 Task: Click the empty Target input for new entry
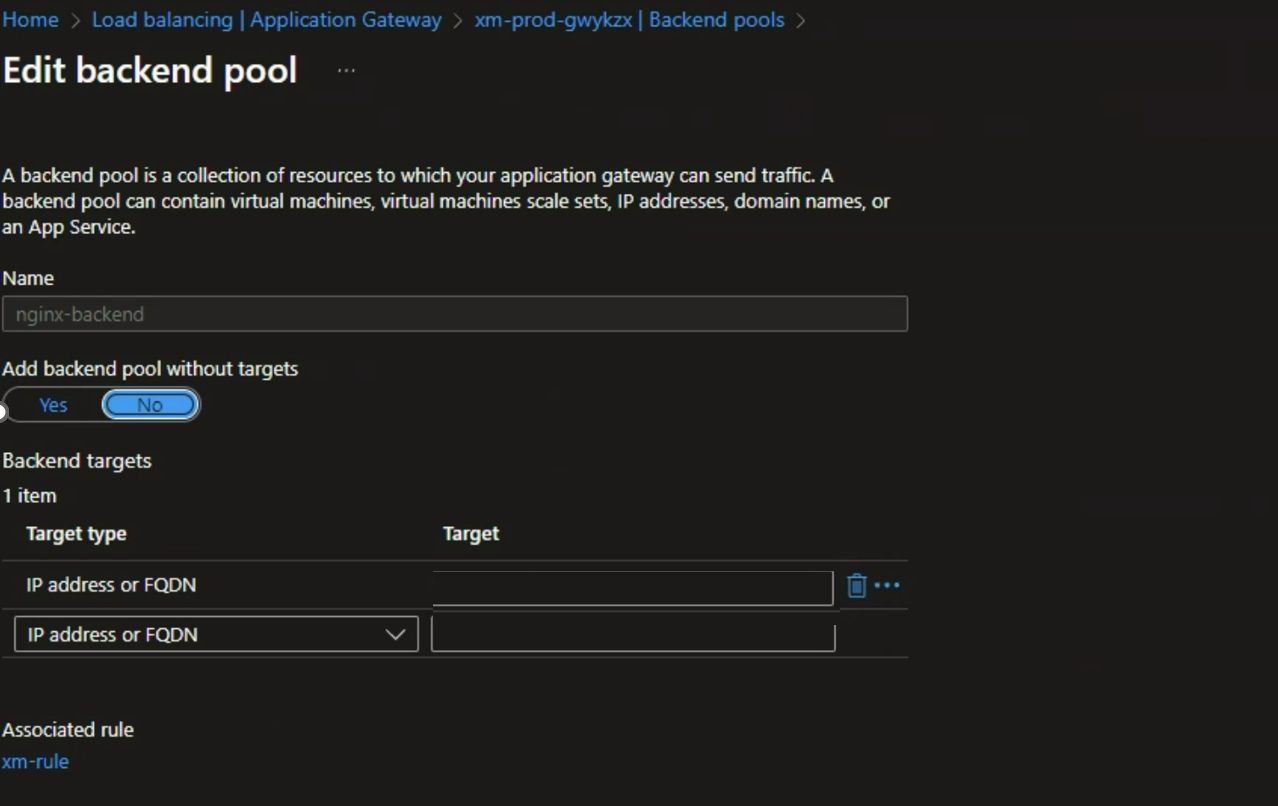tap(632, 636)
